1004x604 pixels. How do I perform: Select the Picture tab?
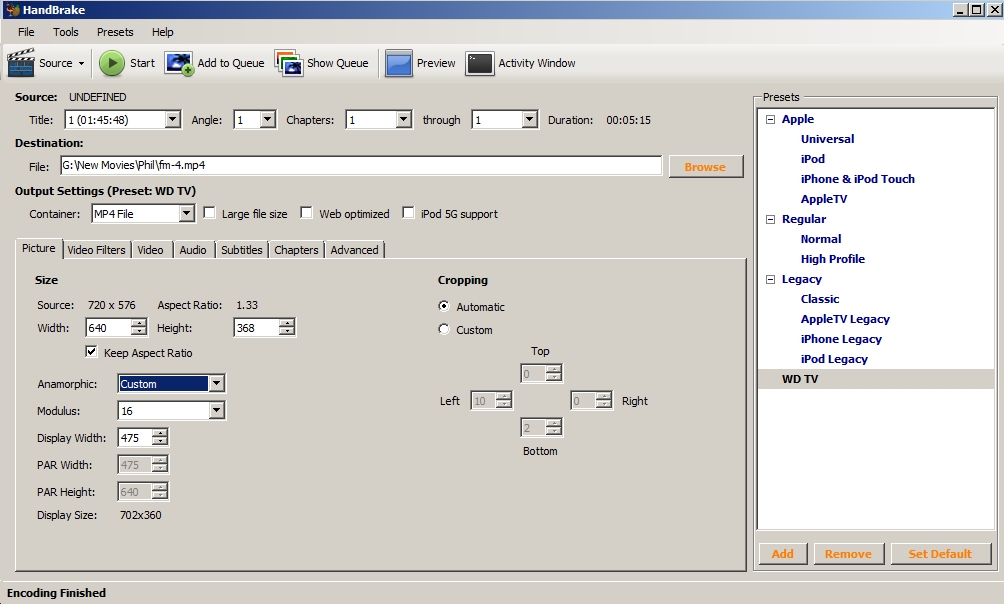pyautogui.click(x=39, y=249)
